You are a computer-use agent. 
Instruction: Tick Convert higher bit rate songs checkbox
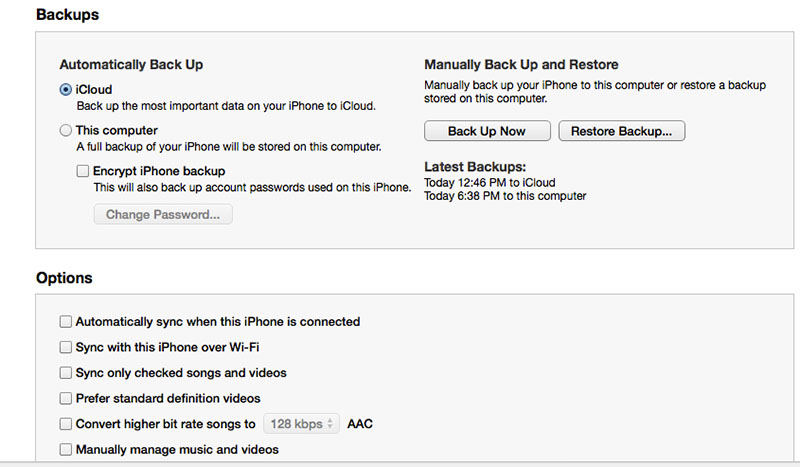66,424
